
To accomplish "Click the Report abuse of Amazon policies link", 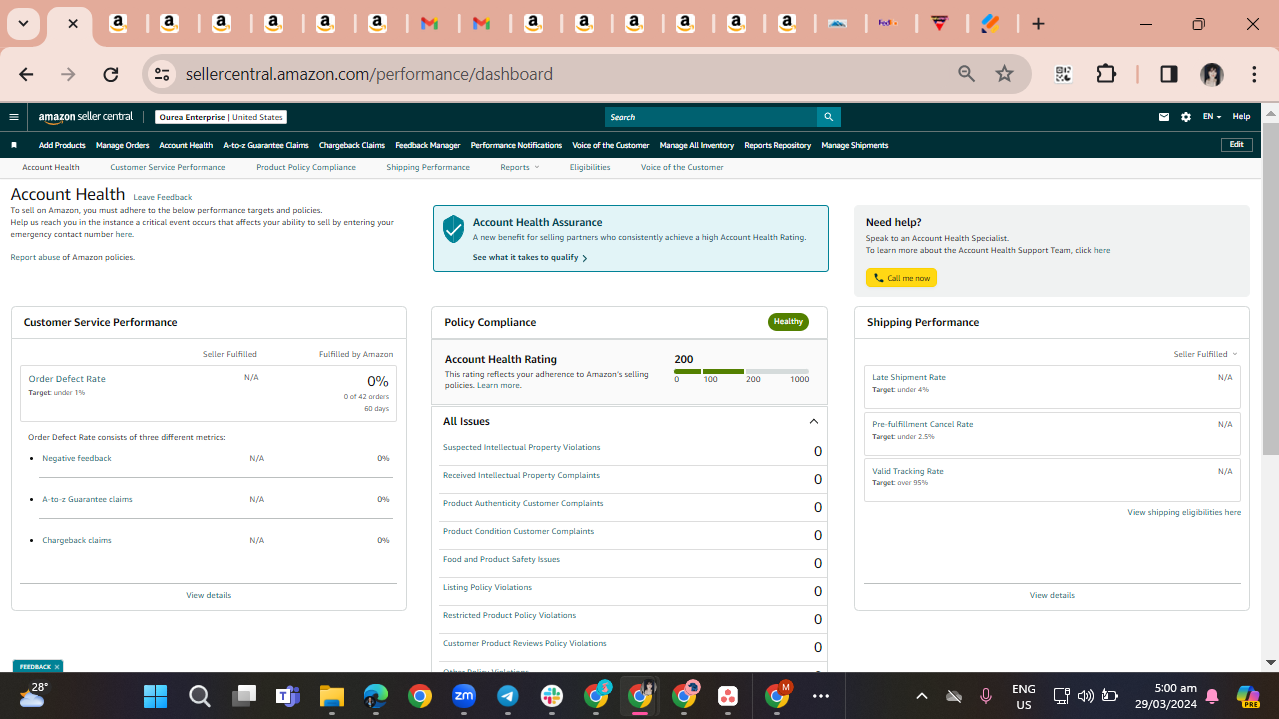I will 72,257.
